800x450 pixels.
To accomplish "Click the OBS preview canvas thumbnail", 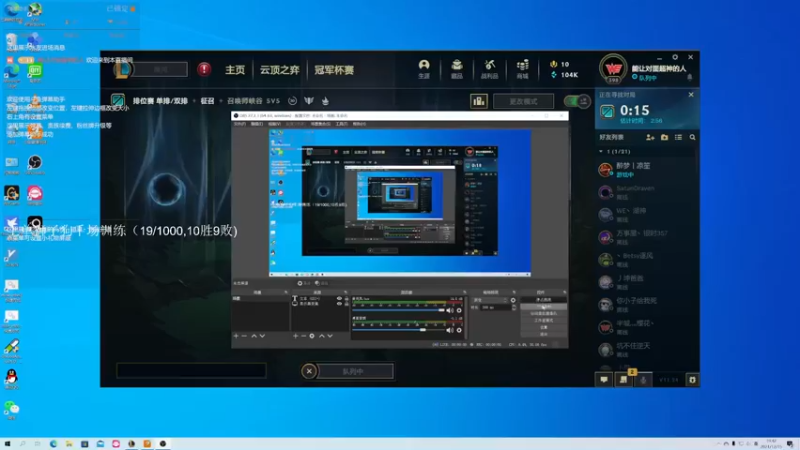I will (400, 203).
